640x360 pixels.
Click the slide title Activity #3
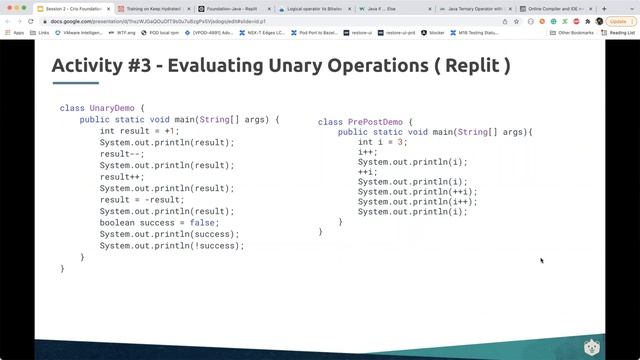click(x=281, y=65)
